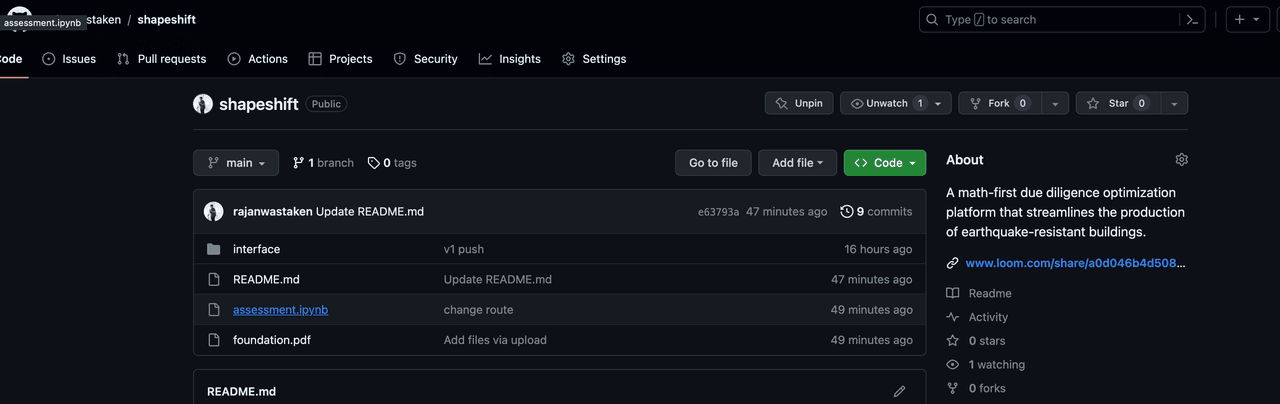This screenshot has width=1280, height=404.
Task: Open the command palette icon
Action: (x=1192, y=19)
